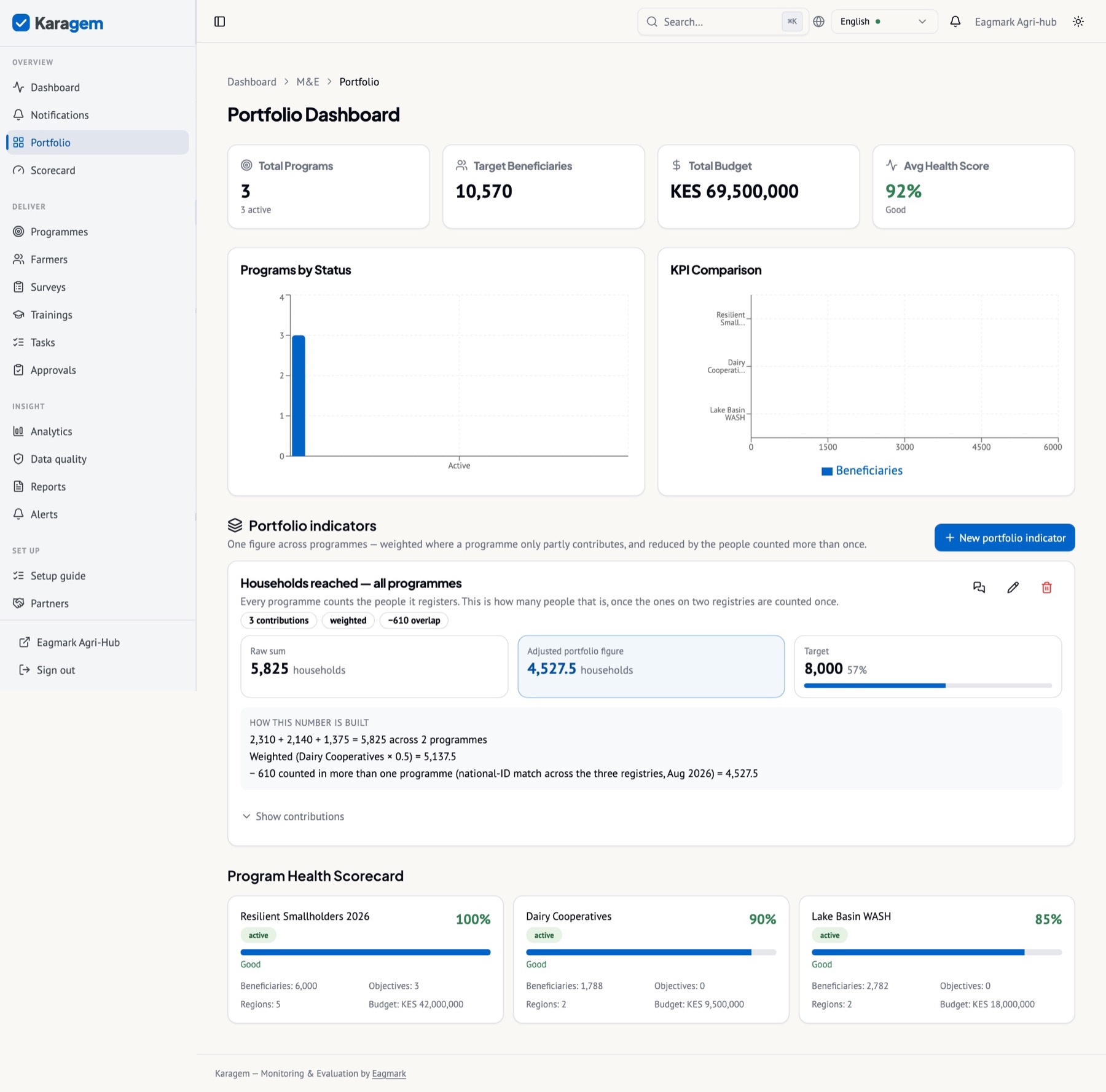Click Beneficiaries legend swatch in KPI chart
Image resolution: width=1106 pixels, height=1092 pixels.
pos(827,471)
